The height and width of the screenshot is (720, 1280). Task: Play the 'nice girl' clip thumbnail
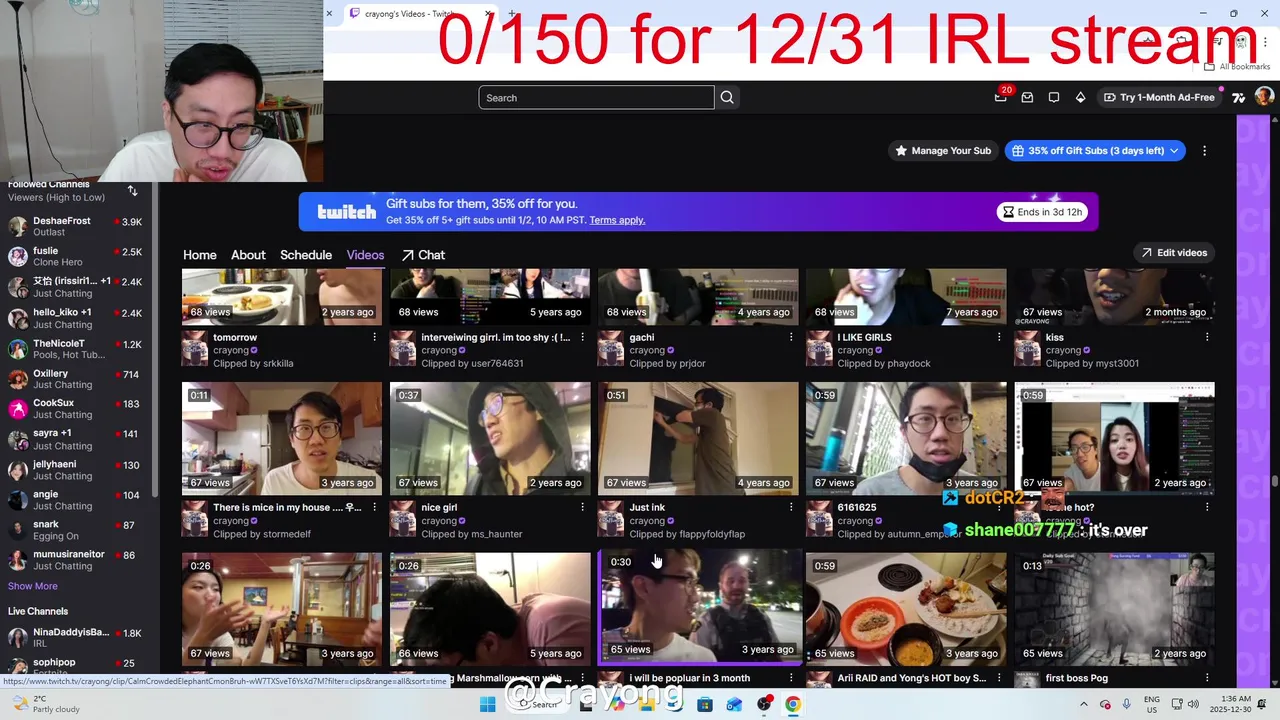(490, 438)
